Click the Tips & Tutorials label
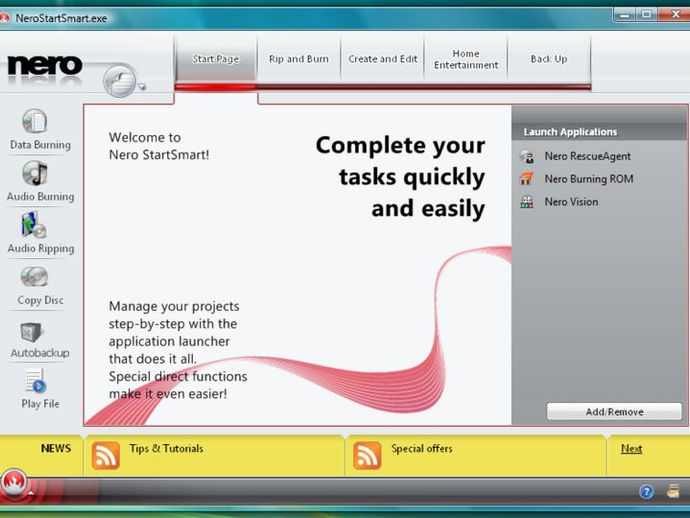This screenshot has width=690, height=518. point(166,448)
